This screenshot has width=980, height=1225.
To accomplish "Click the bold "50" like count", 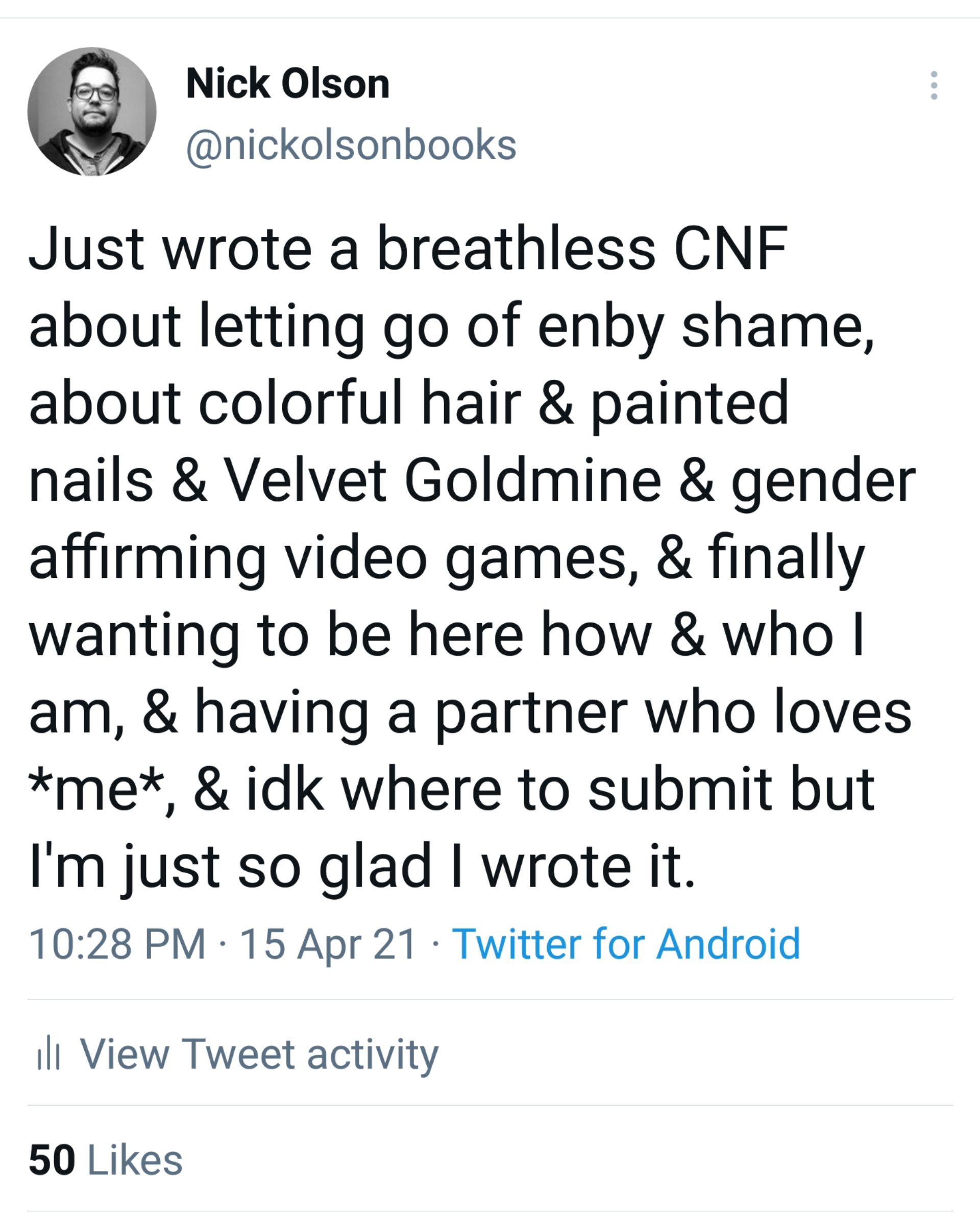I will (x=52, y=1160).
